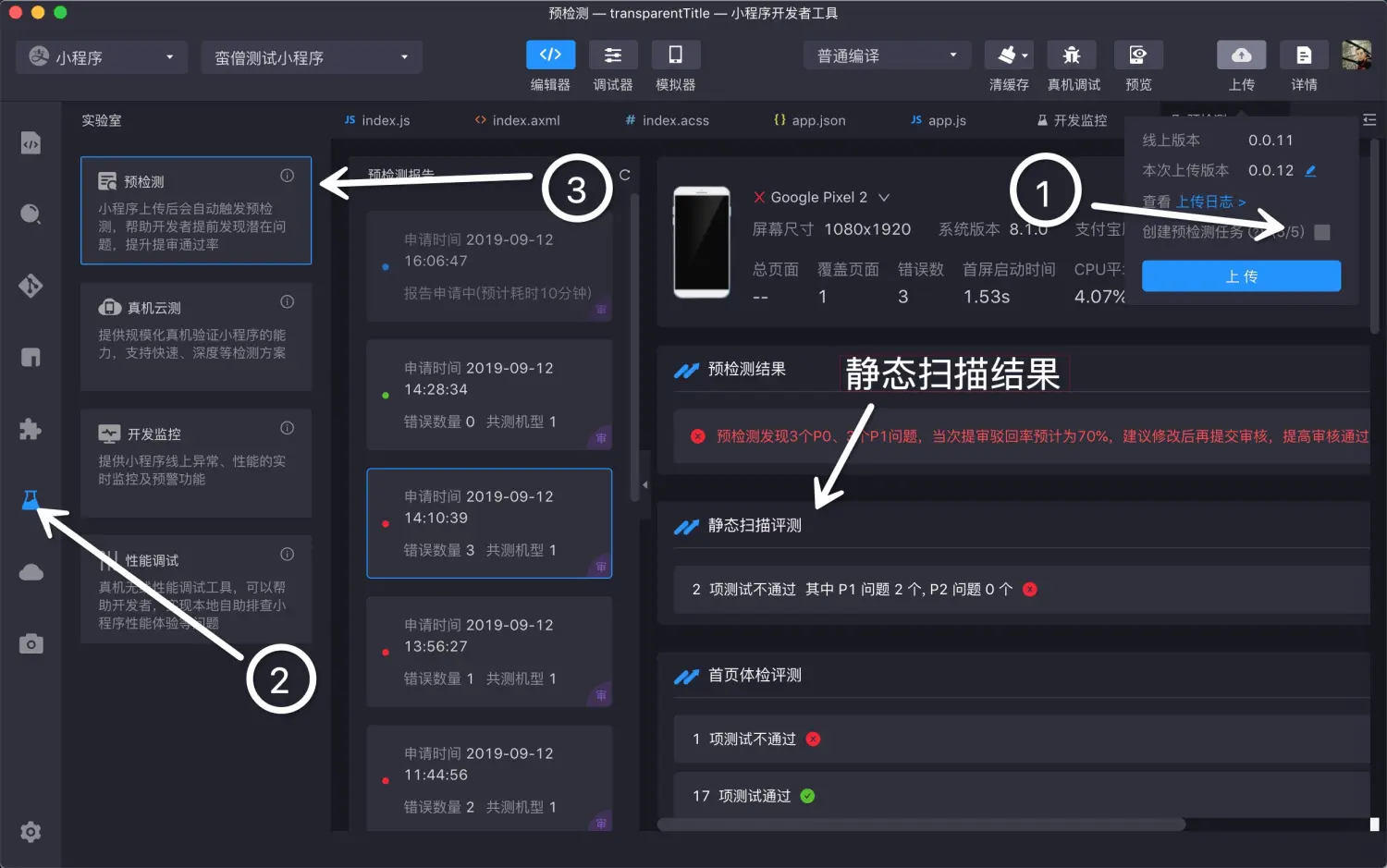Open the cloud services sidebar icon
This screenshot has width=1387, height=868.
coord(31,572)
